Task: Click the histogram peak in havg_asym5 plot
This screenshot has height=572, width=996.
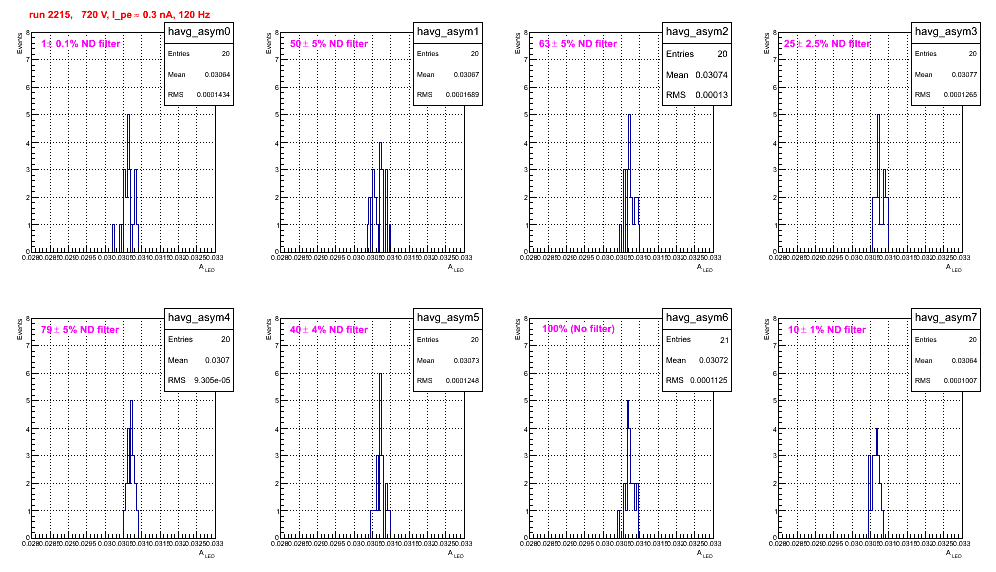Action: click(380, 374)
